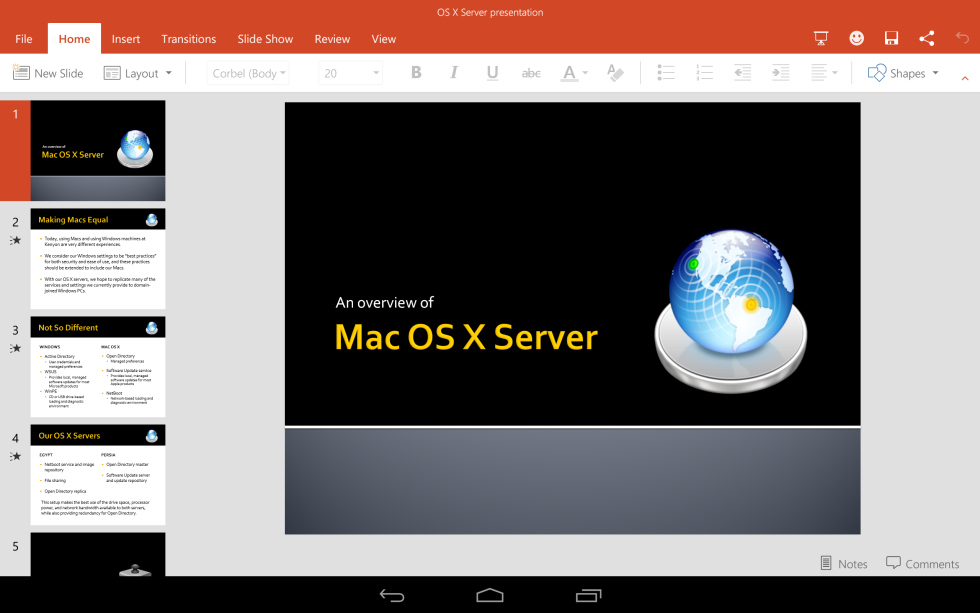Clear formatting with the eraser icon
980x613 pixels.
point(615,72)
